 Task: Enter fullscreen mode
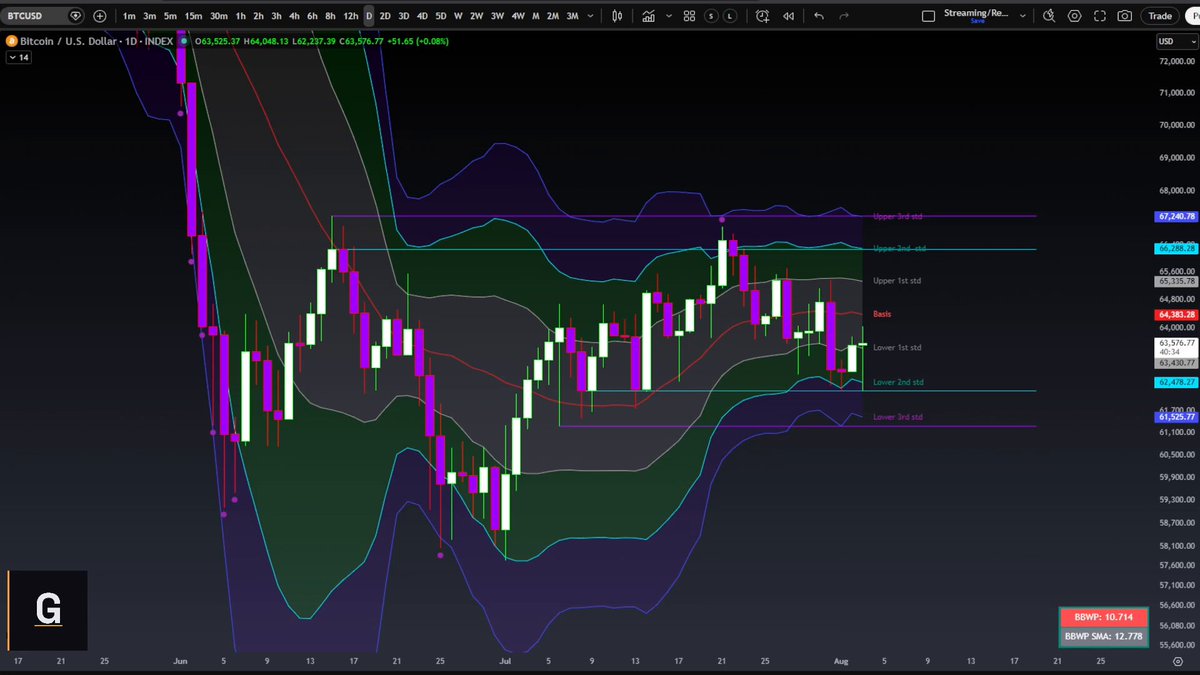(x=1100, y=16)
